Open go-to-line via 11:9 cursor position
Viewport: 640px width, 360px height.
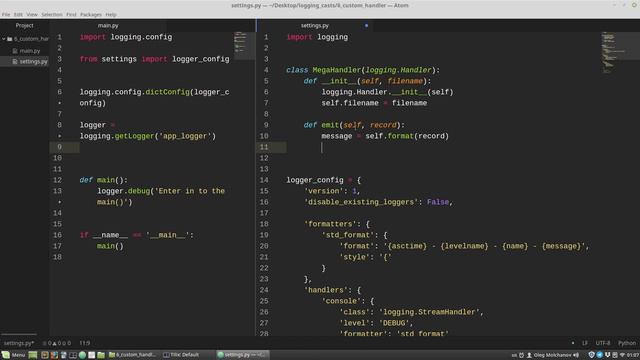point(85,343)
